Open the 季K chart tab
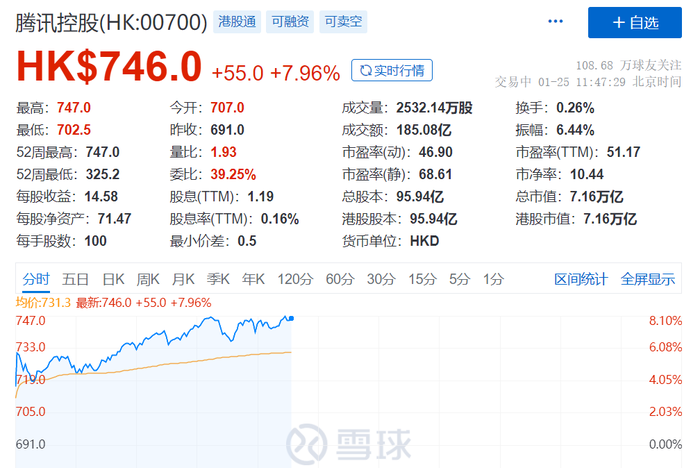 tap(218, 279)
